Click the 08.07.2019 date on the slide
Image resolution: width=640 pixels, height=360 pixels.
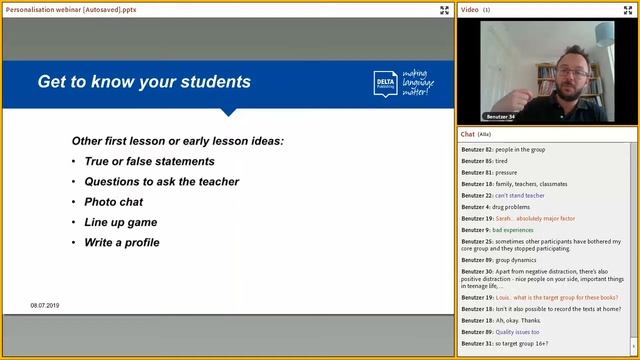point(45,305)
